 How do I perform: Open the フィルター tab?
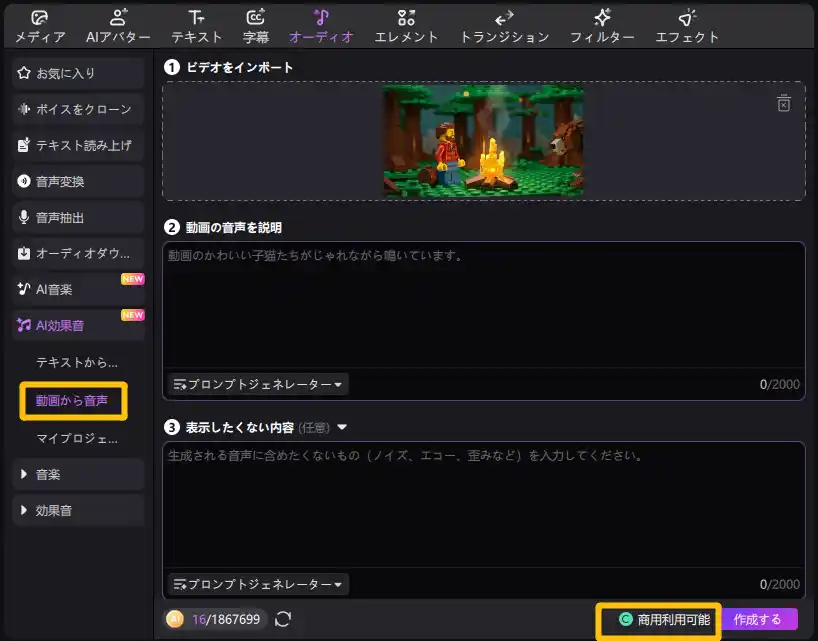602,27
